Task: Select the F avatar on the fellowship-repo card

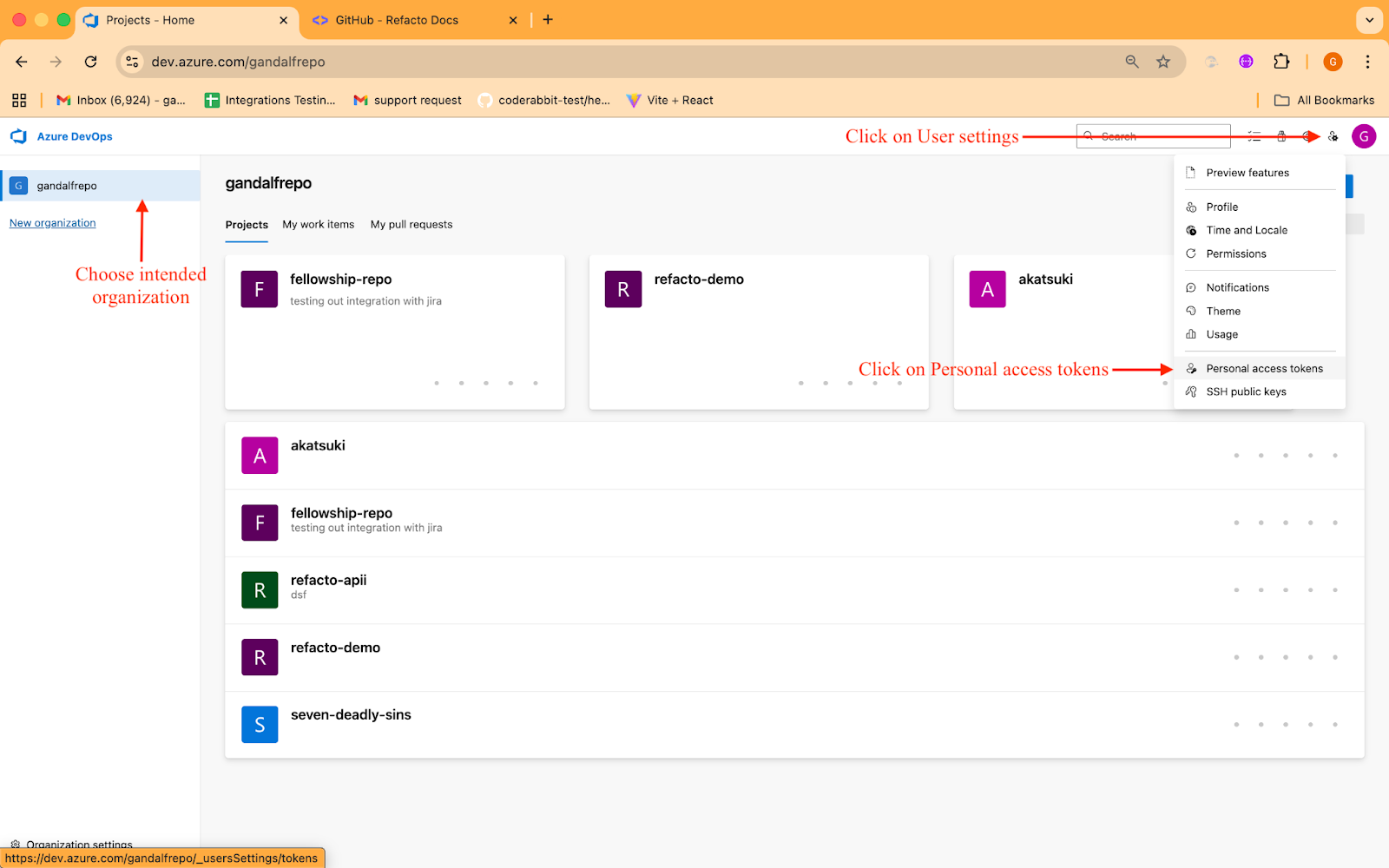Action: click(259, 289)
